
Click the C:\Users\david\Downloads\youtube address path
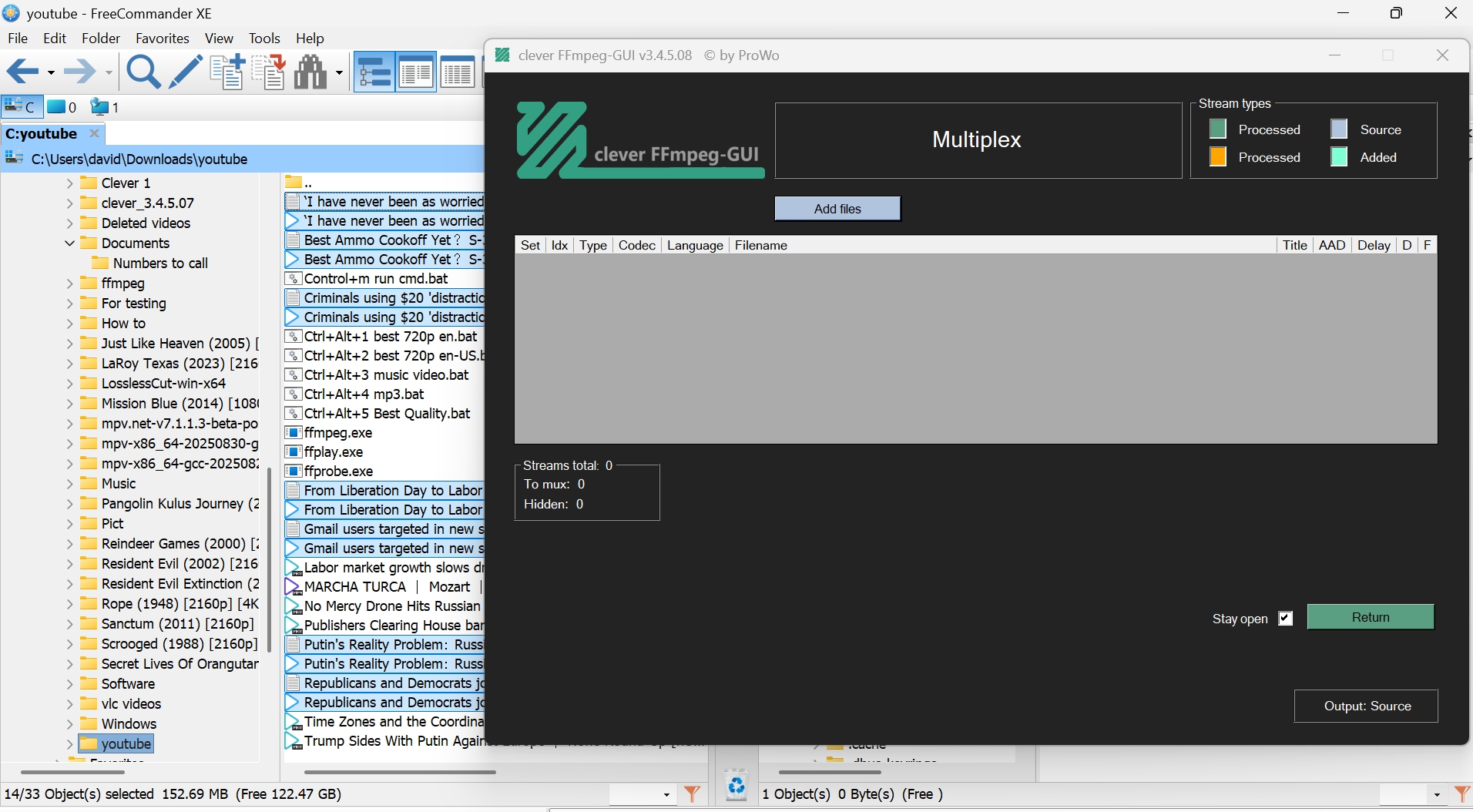139,159
